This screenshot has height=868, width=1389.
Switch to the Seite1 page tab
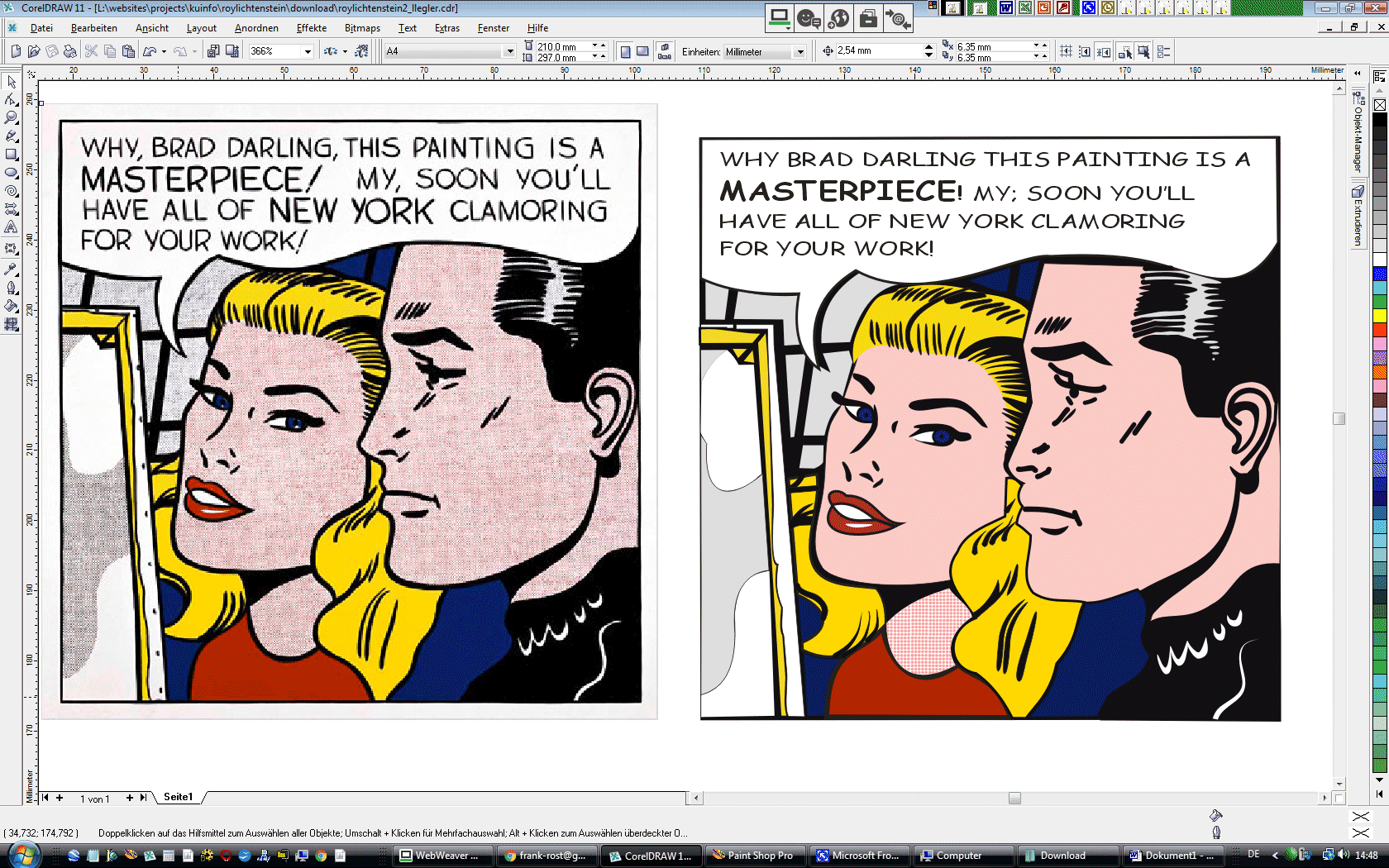pyautogui.click(x=178, y=797)
